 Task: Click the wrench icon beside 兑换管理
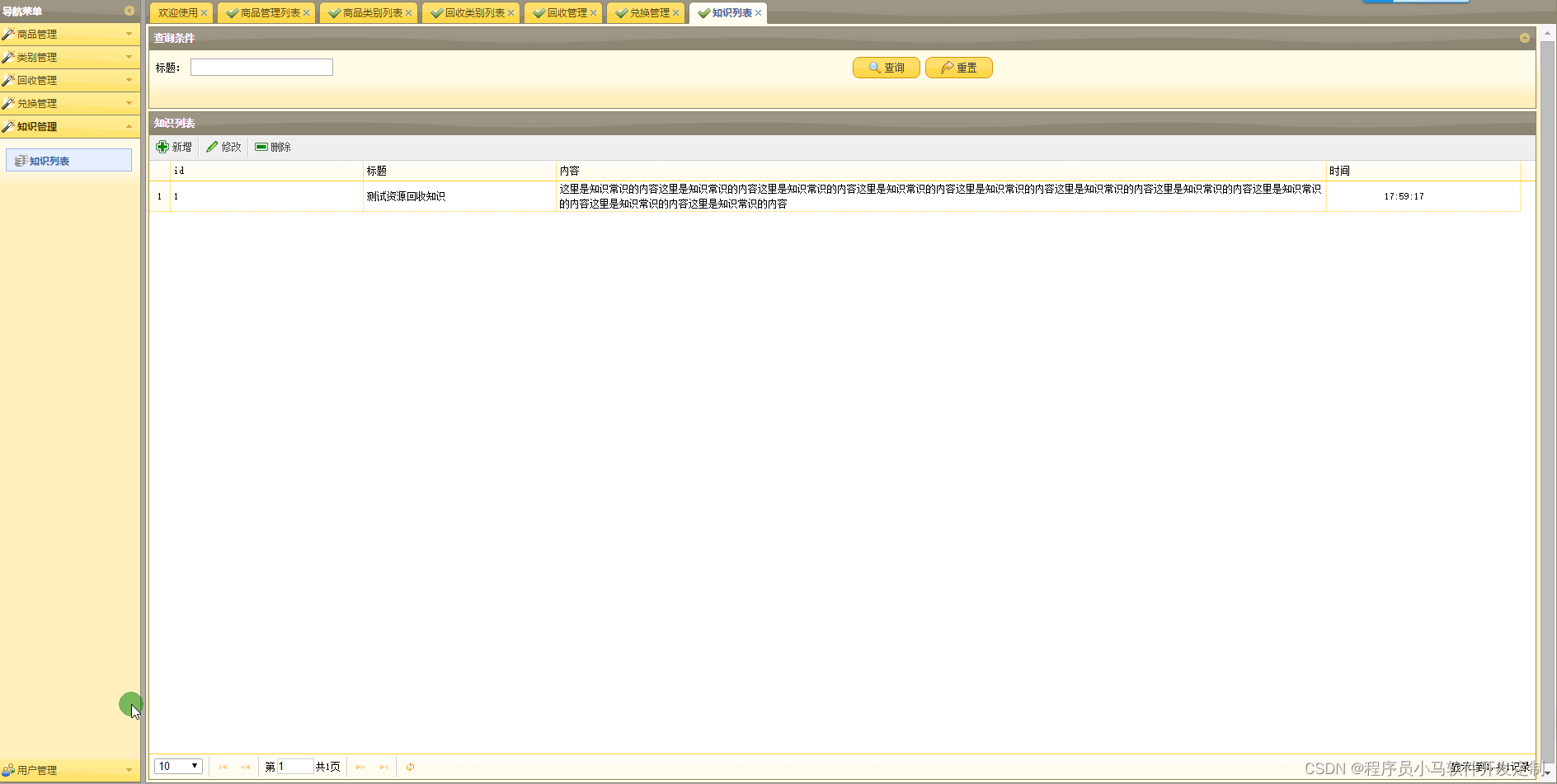click(x=8, y=103)
